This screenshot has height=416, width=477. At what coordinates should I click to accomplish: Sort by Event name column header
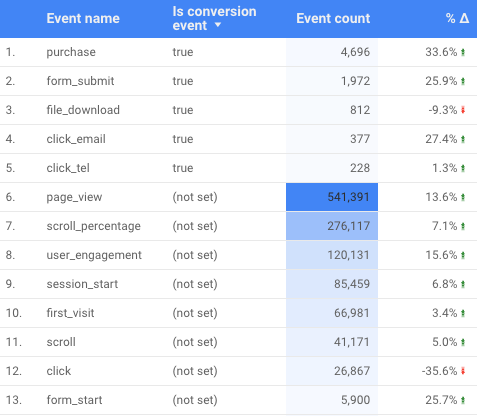pyautogui.click(x=83, y=18)
